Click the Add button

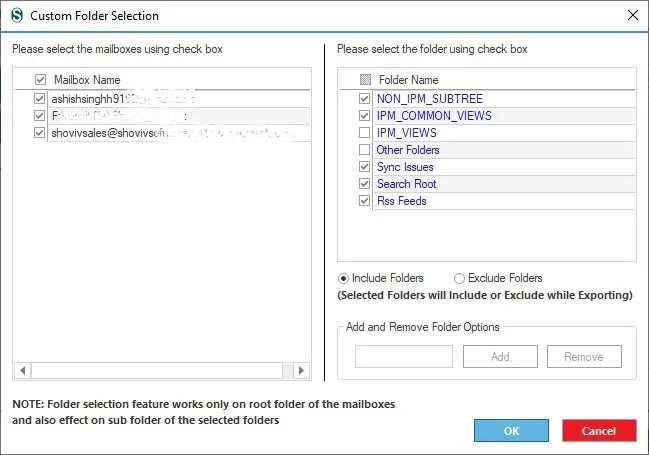tap(500, 356)
